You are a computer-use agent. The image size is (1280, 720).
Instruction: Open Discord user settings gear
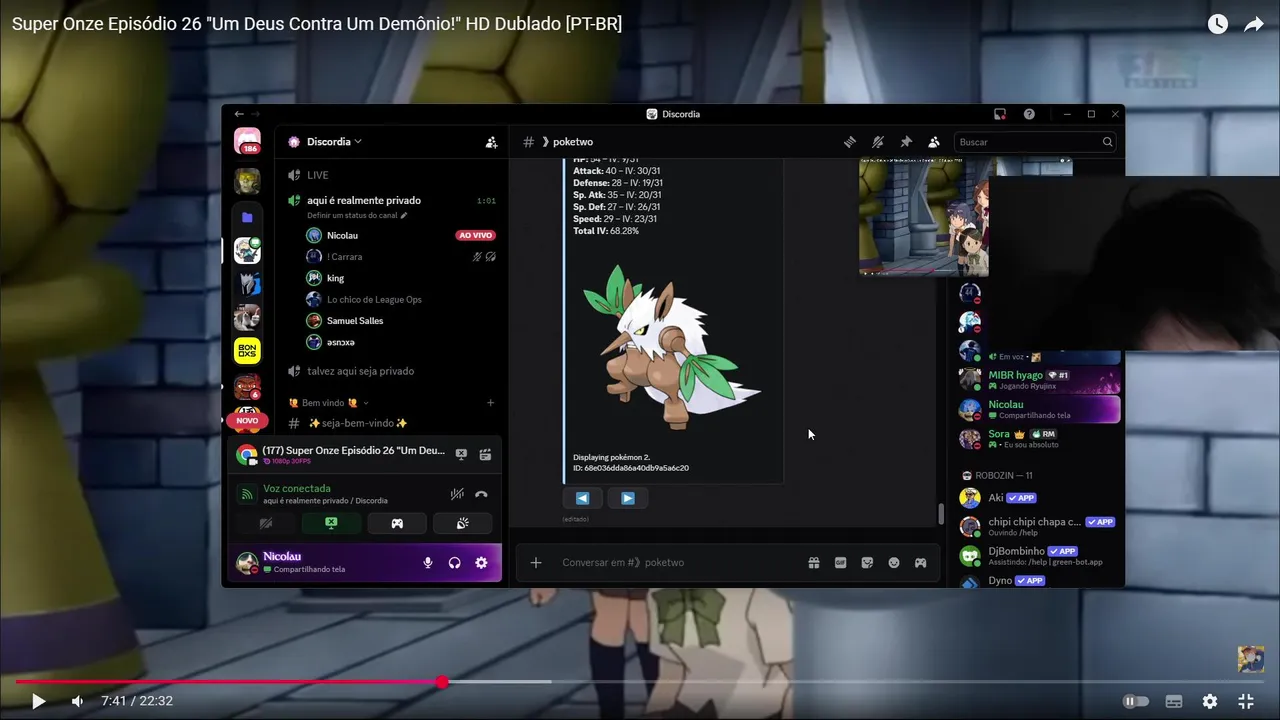[481, 563]
